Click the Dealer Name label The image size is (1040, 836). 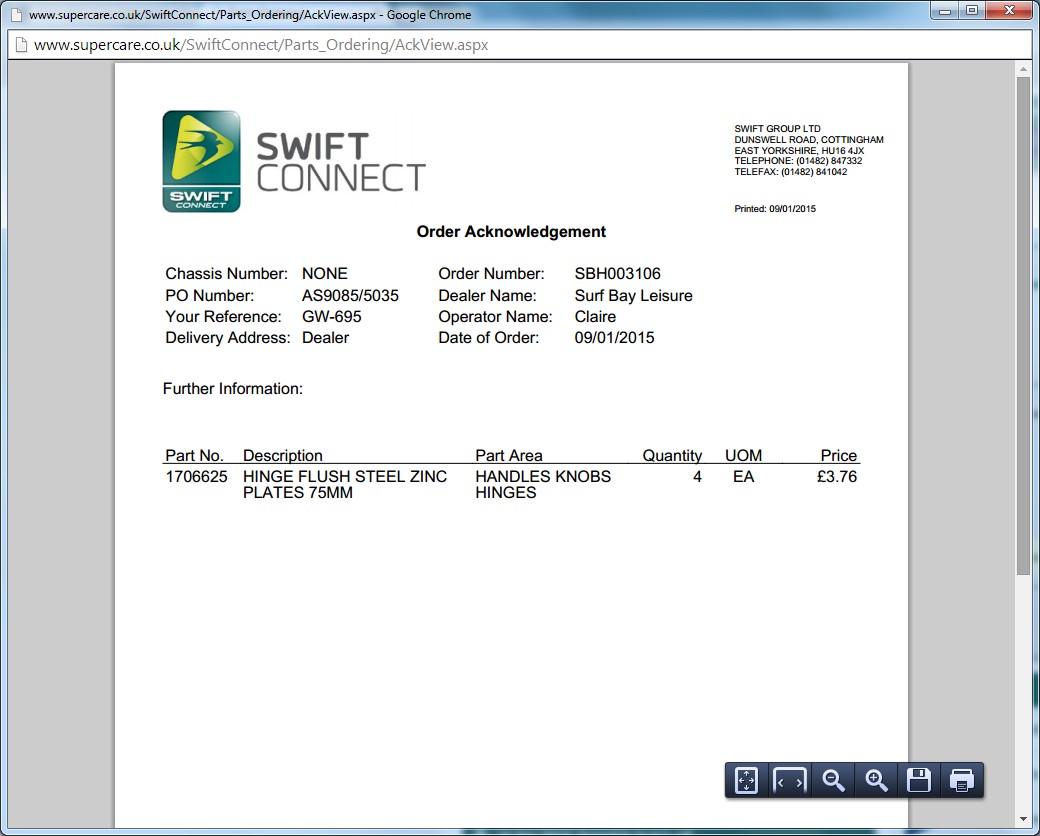click(x=487, y=295)
